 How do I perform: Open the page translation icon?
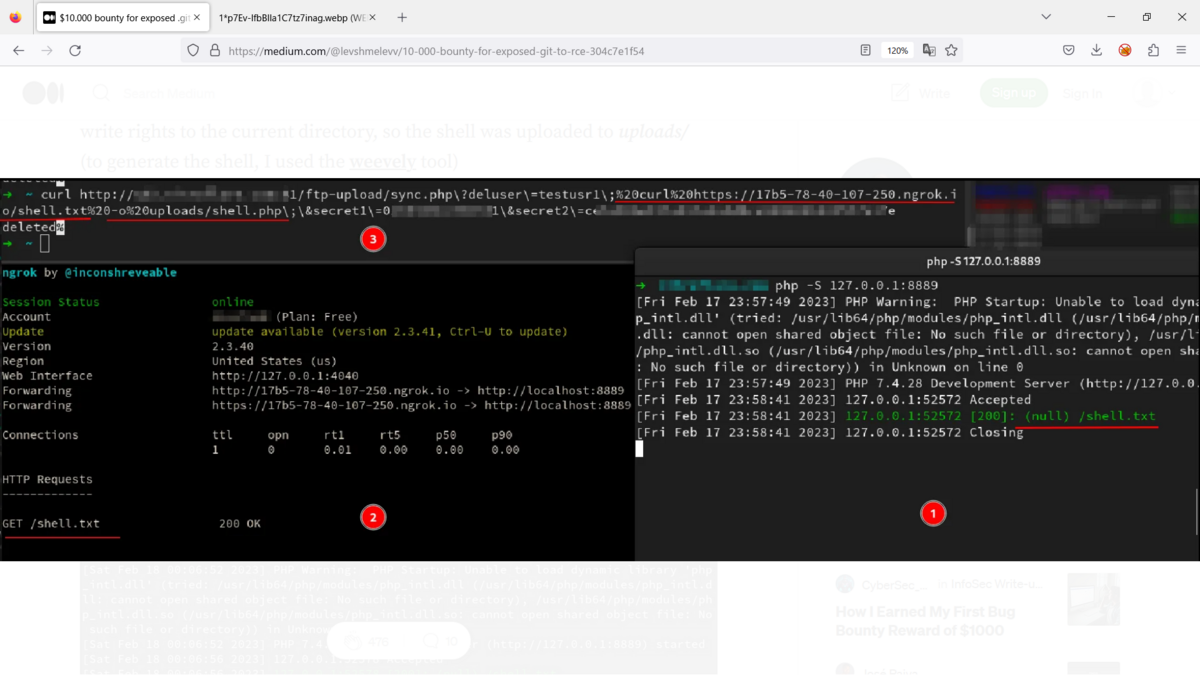929,50
